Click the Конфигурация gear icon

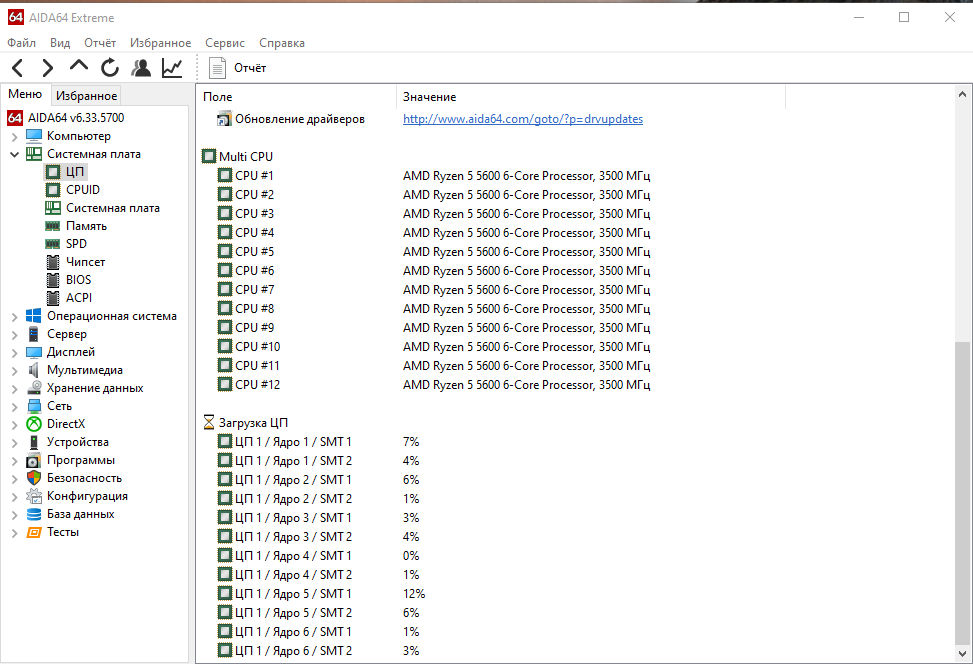pyautogui.click(x=34, y=496)
